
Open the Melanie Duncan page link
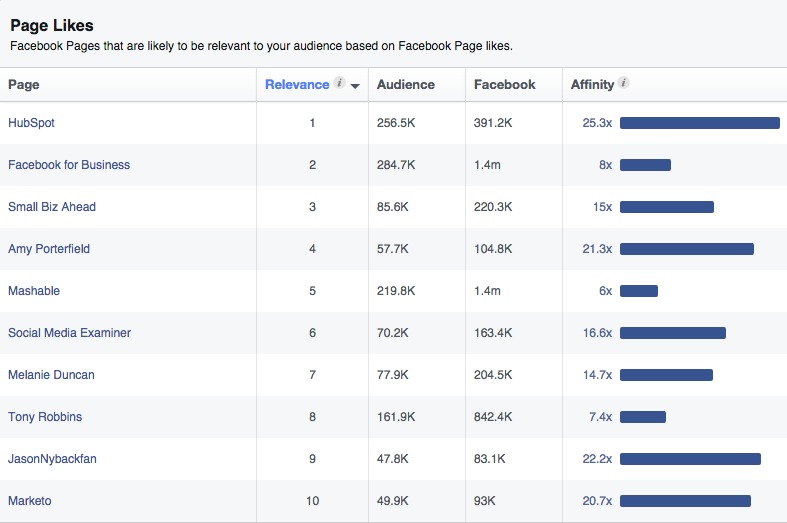pyautogui.click(x=51, y=375)
